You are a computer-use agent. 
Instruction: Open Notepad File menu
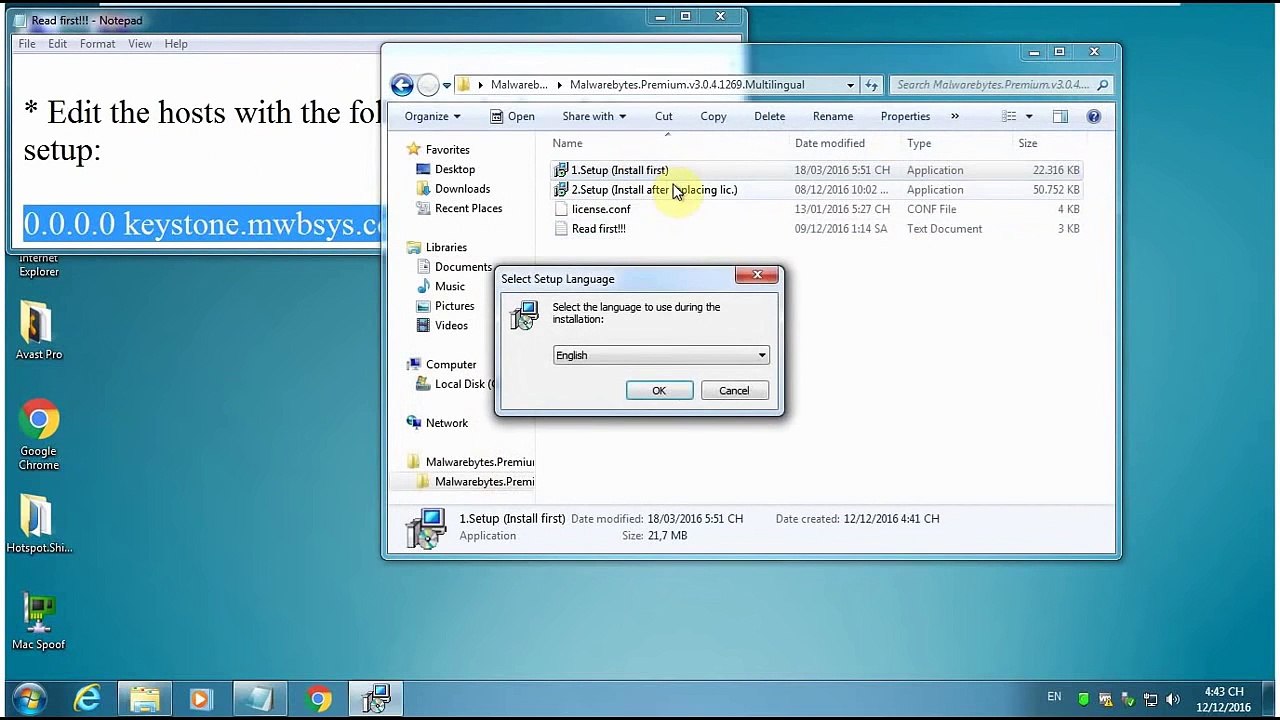(x=27, y=44)
